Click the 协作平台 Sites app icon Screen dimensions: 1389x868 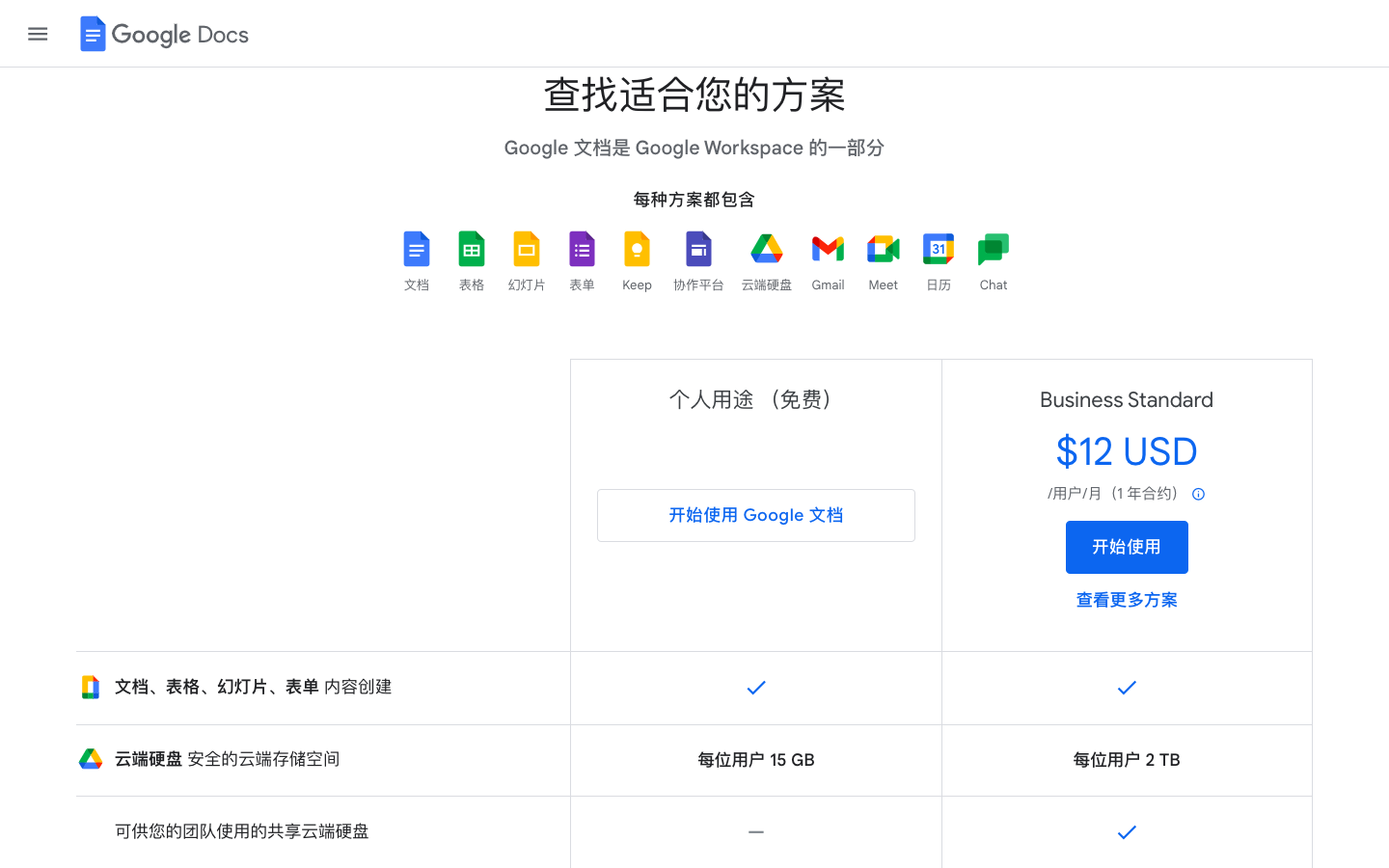(698, 249)
